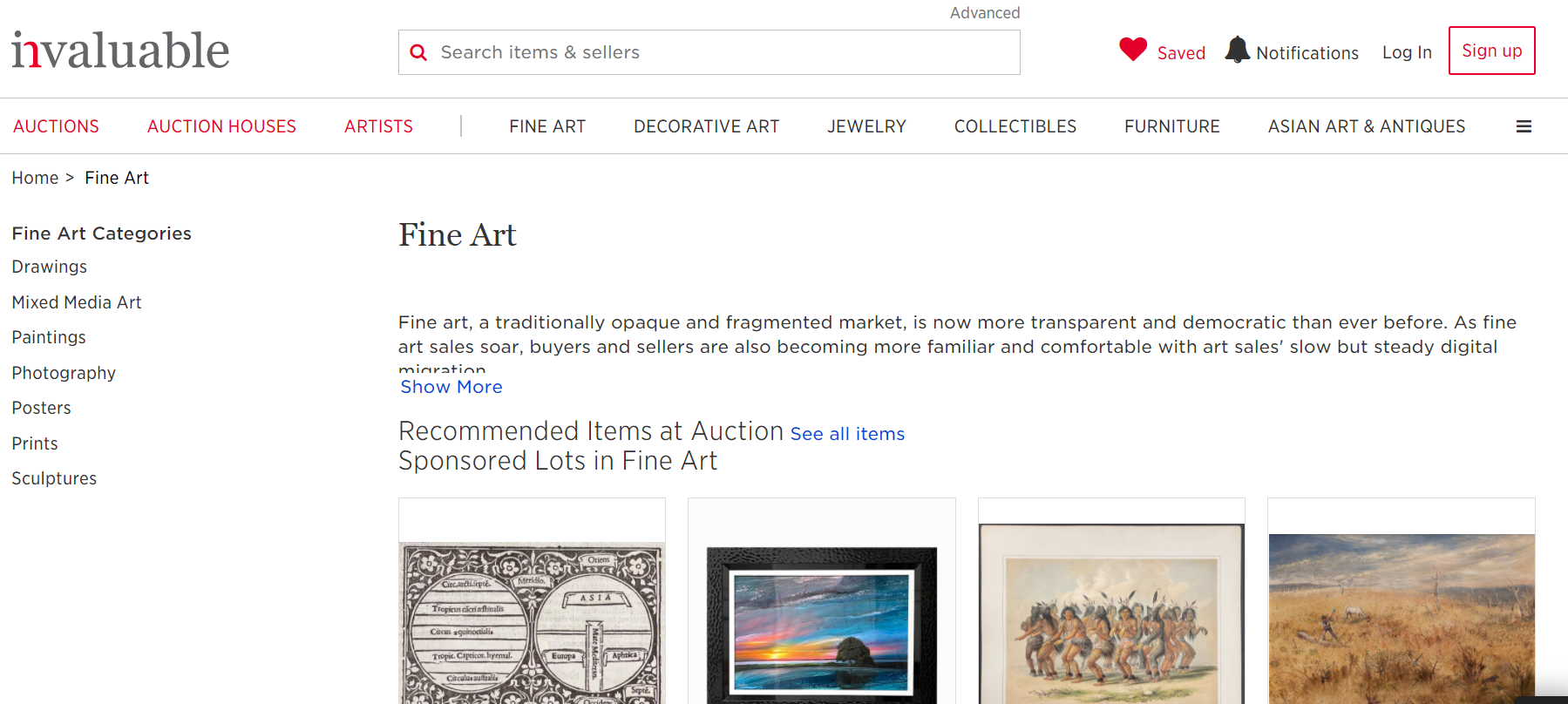Browse the JEWELRY navigation tab
This screenshot has height=704, width=1568.
point(866,125)
